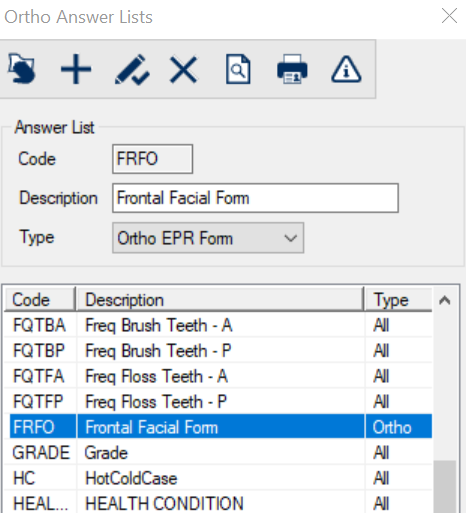Select the FQTFP Freq Floss Teeth - P row
This screenshot has height=513, width=466.
(x=218, y=401)
